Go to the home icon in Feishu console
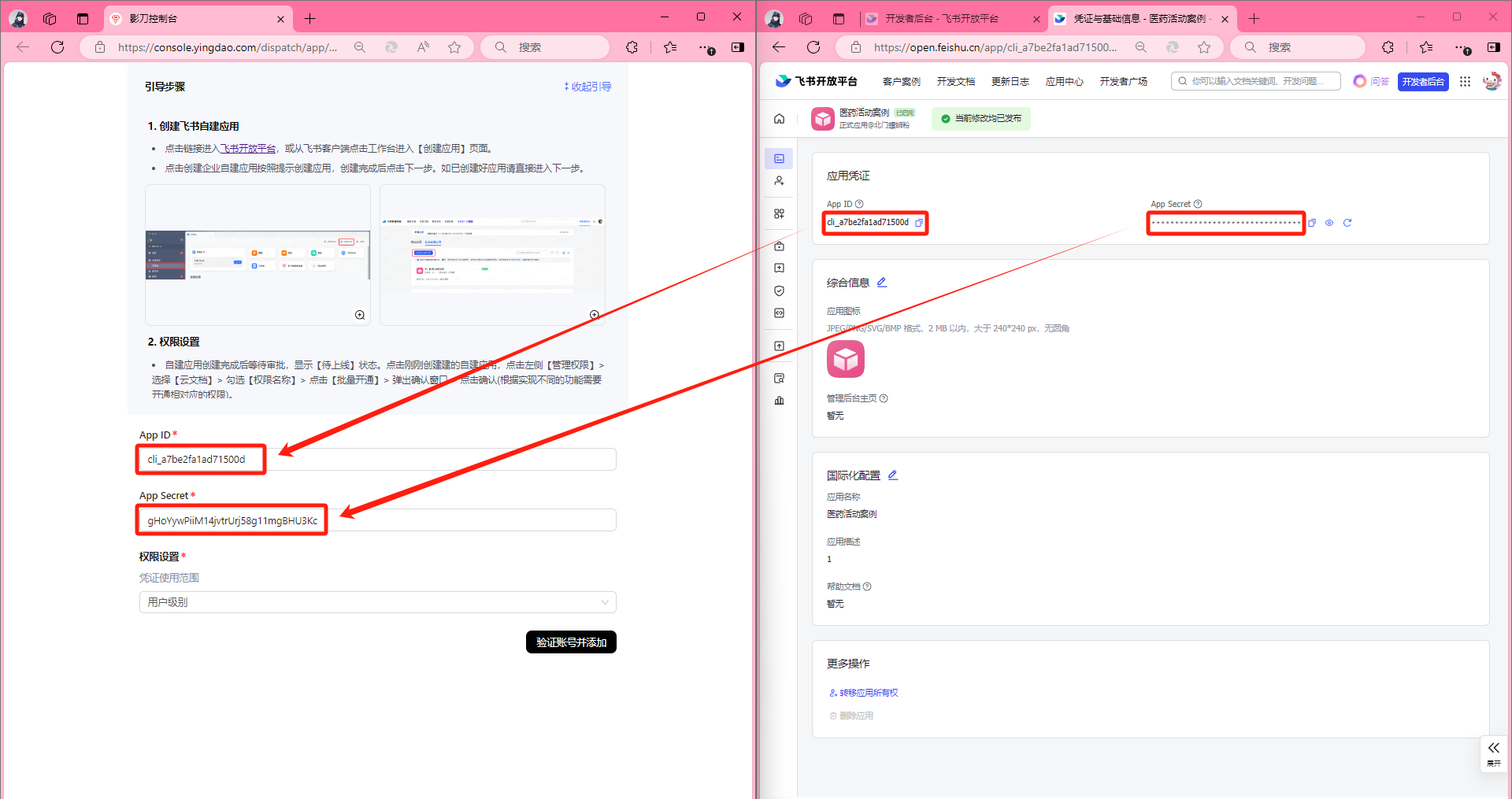1512x799 pixels. [x=779, y=119]
